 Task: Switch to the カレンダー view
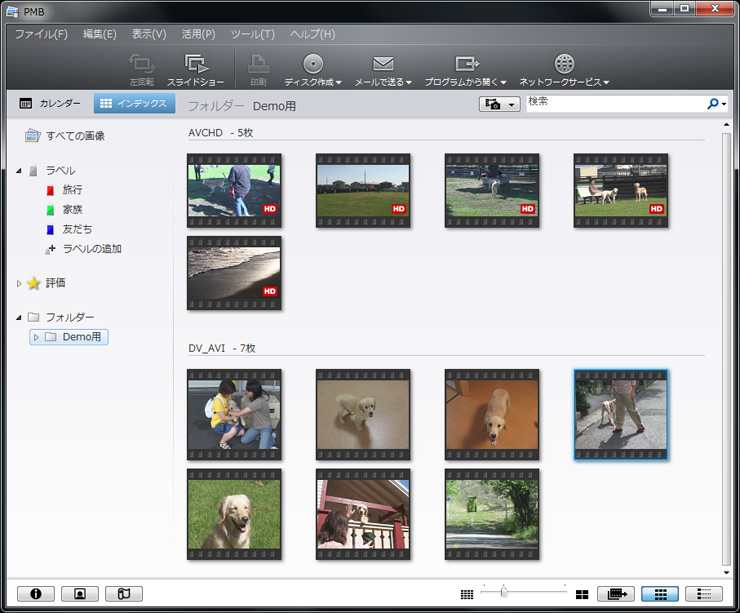click(50, 103)
